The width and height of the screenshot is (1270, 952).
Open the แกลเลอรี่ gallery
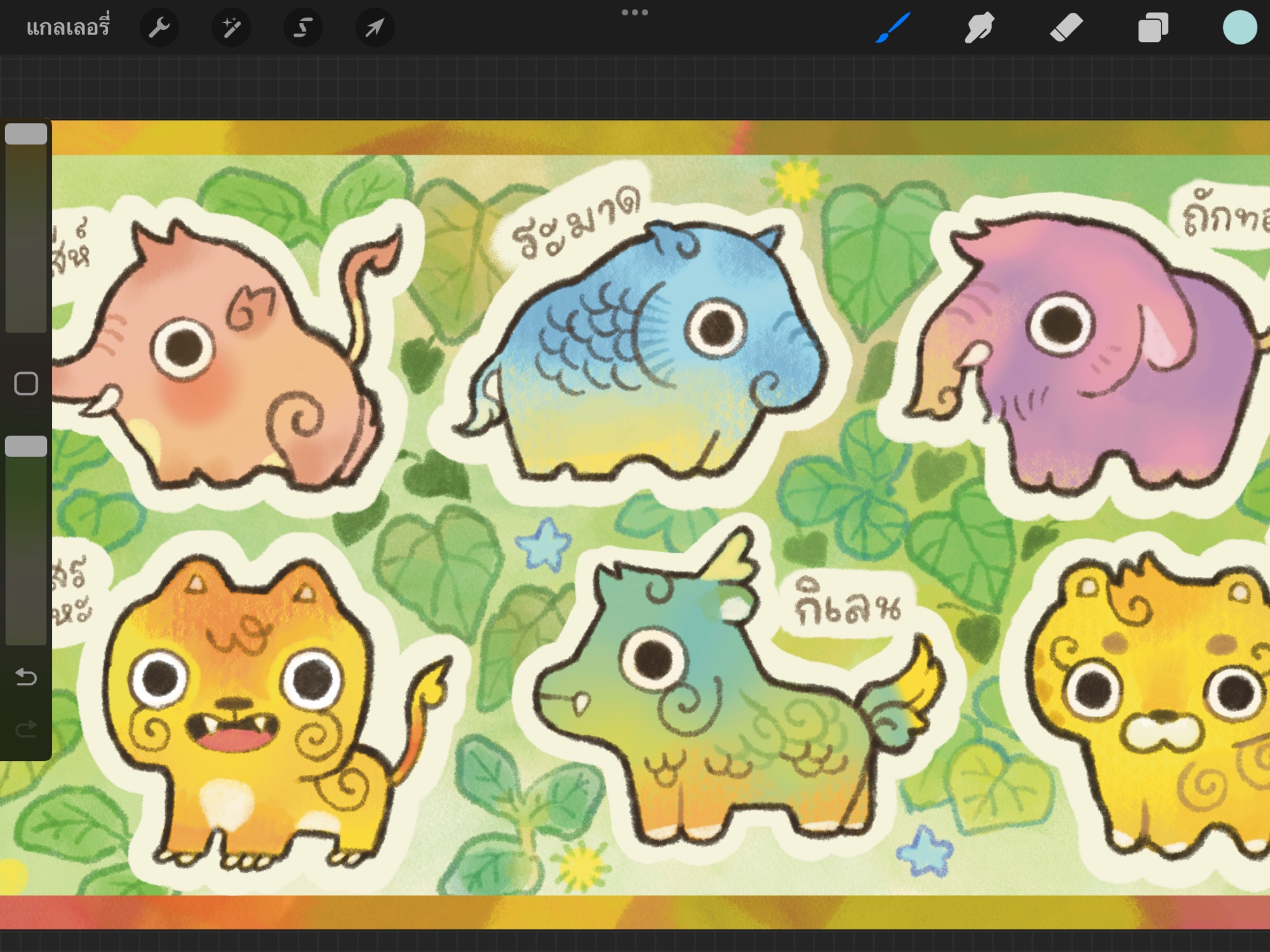(x=68, y=28)
